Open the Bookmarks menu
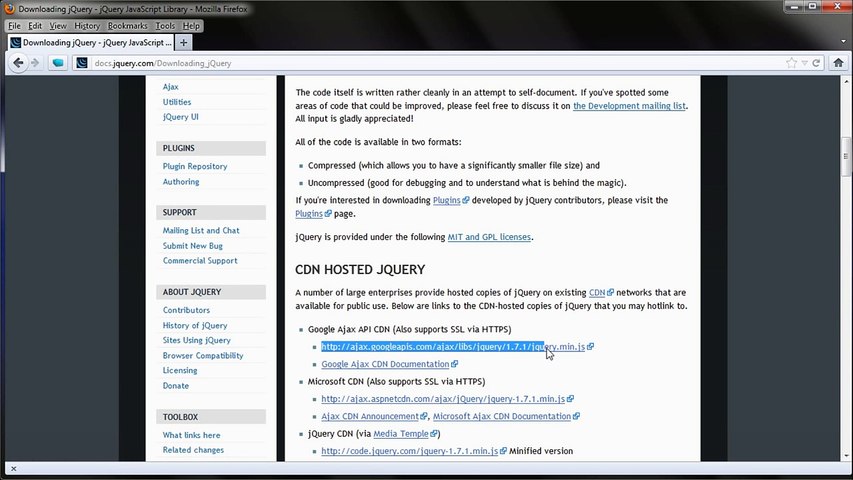The image size is (853, 480). [x=127, y=26]
